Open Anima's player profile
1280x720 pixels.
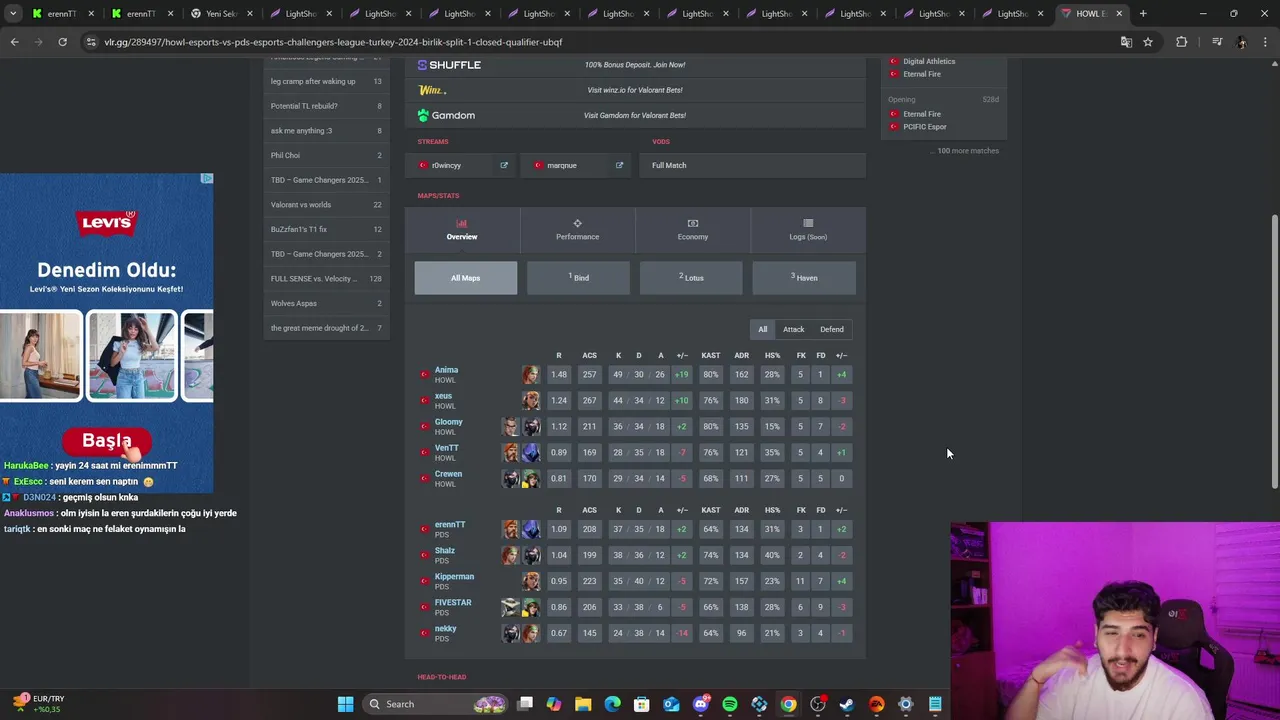[x=446, y=370]
